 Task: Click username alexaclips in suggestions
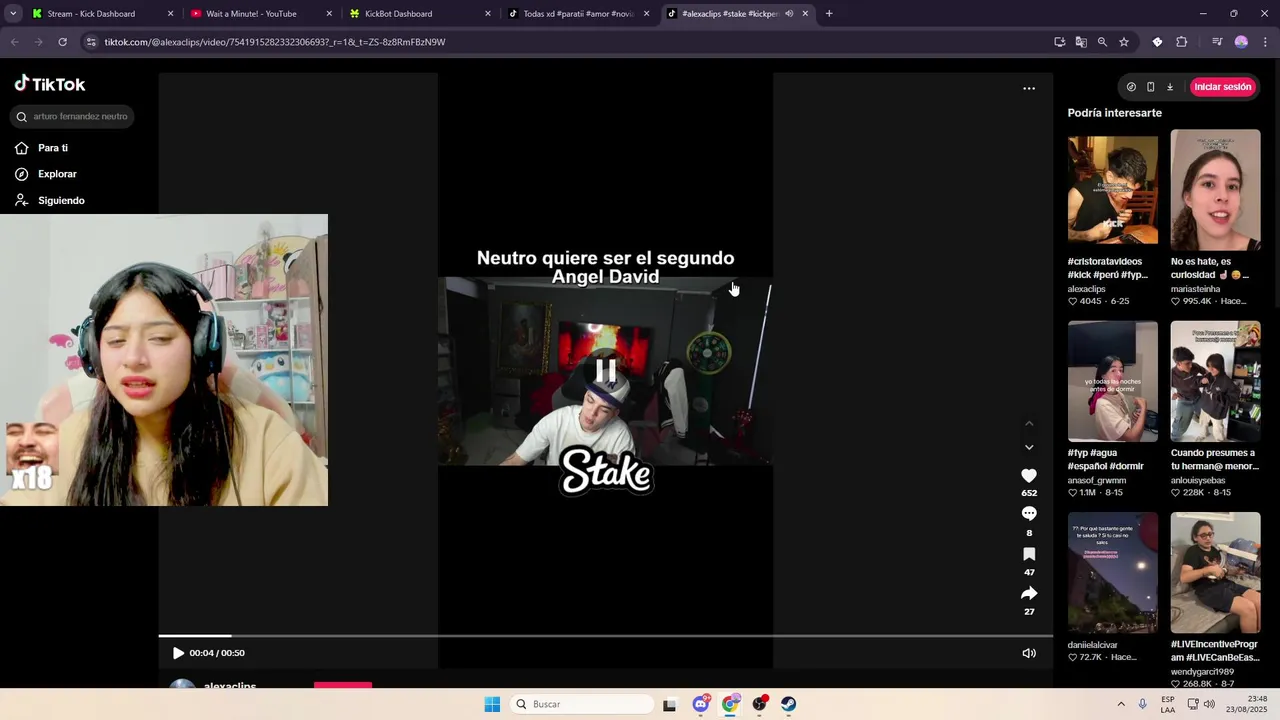1086,289
